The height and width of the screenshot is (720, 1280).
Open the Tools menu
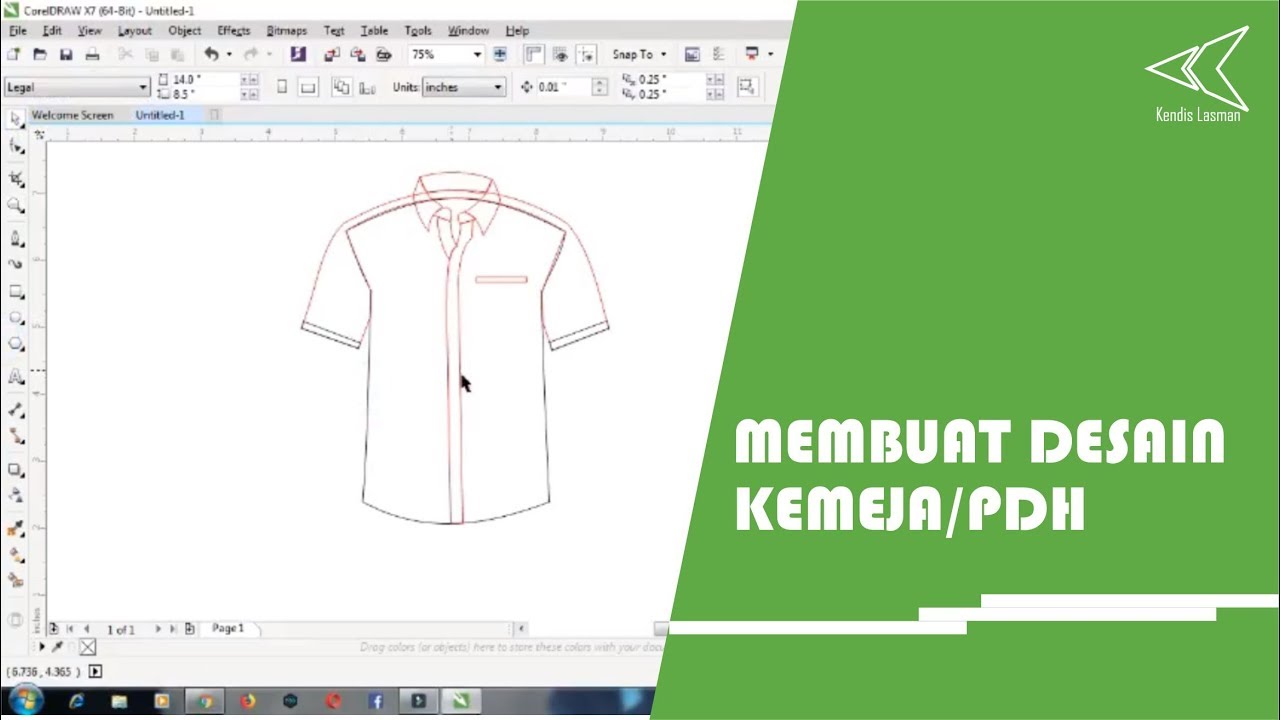click(x=418, y=30)
